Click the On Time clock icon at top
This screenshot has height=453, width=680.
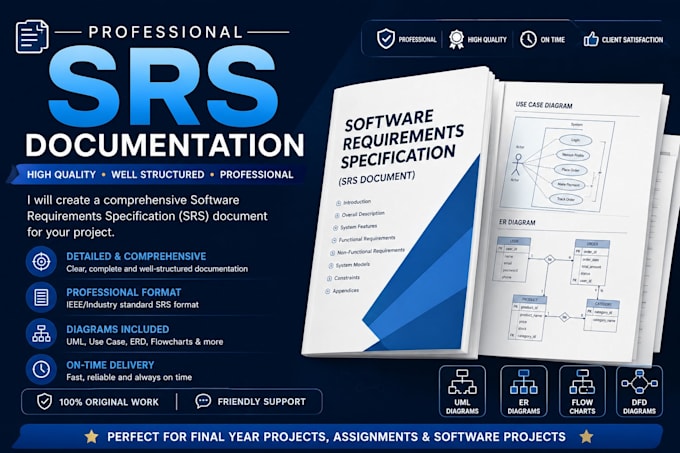[x=528, y=39]
